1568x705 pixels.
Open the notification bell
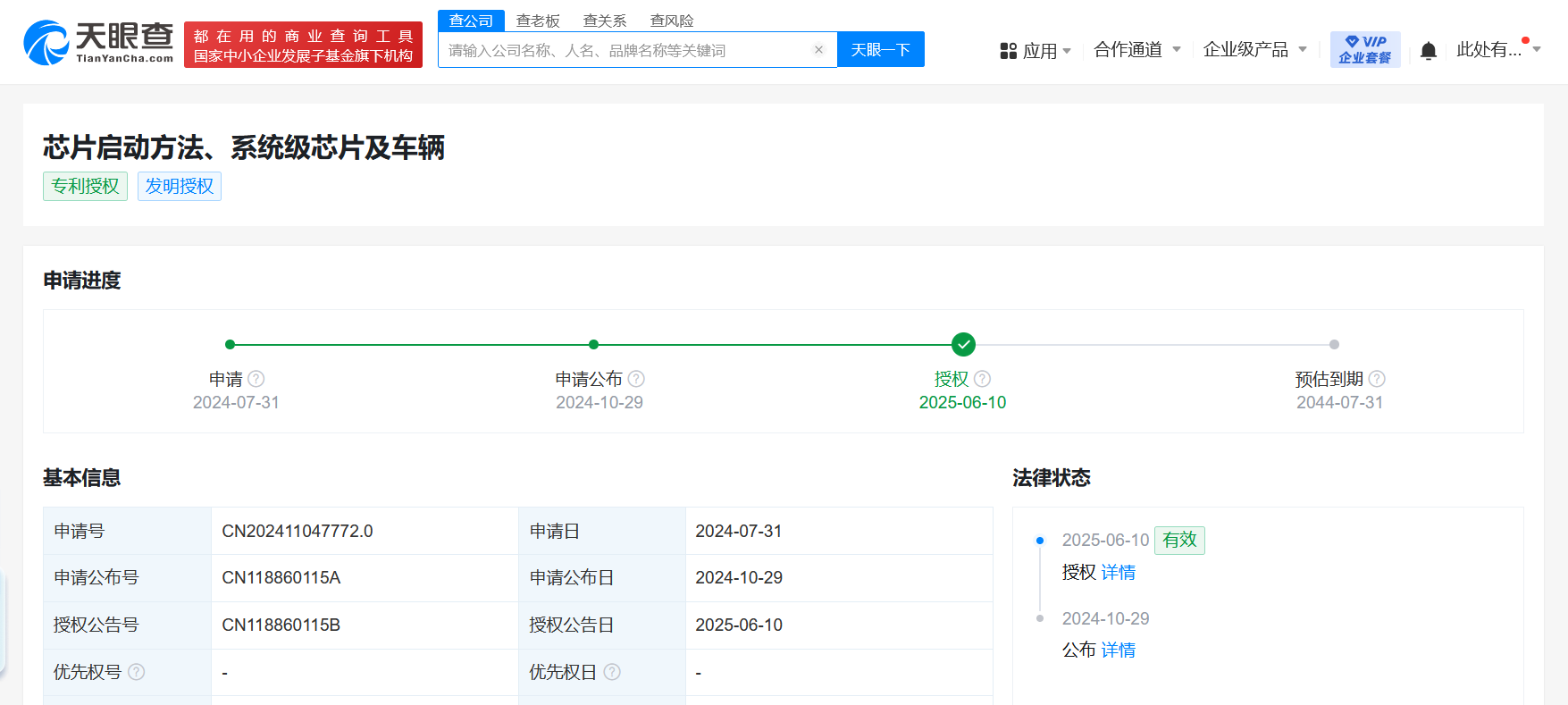tap(1428, 51)
